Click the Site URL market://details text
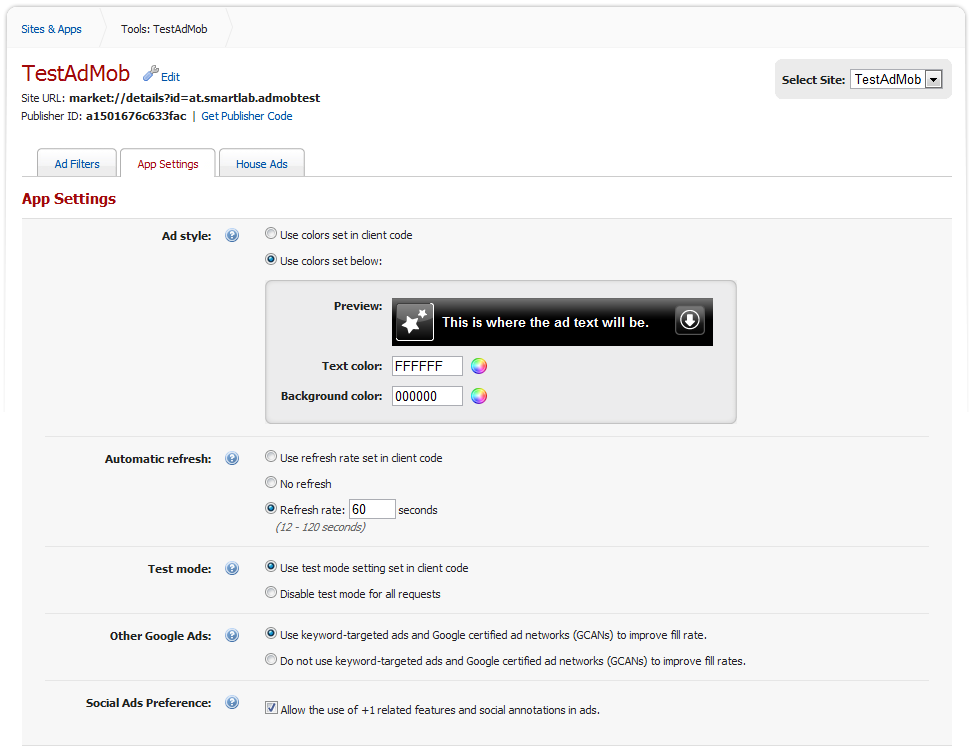Viewport: 972px width, 750px height. tap(195, 98)
